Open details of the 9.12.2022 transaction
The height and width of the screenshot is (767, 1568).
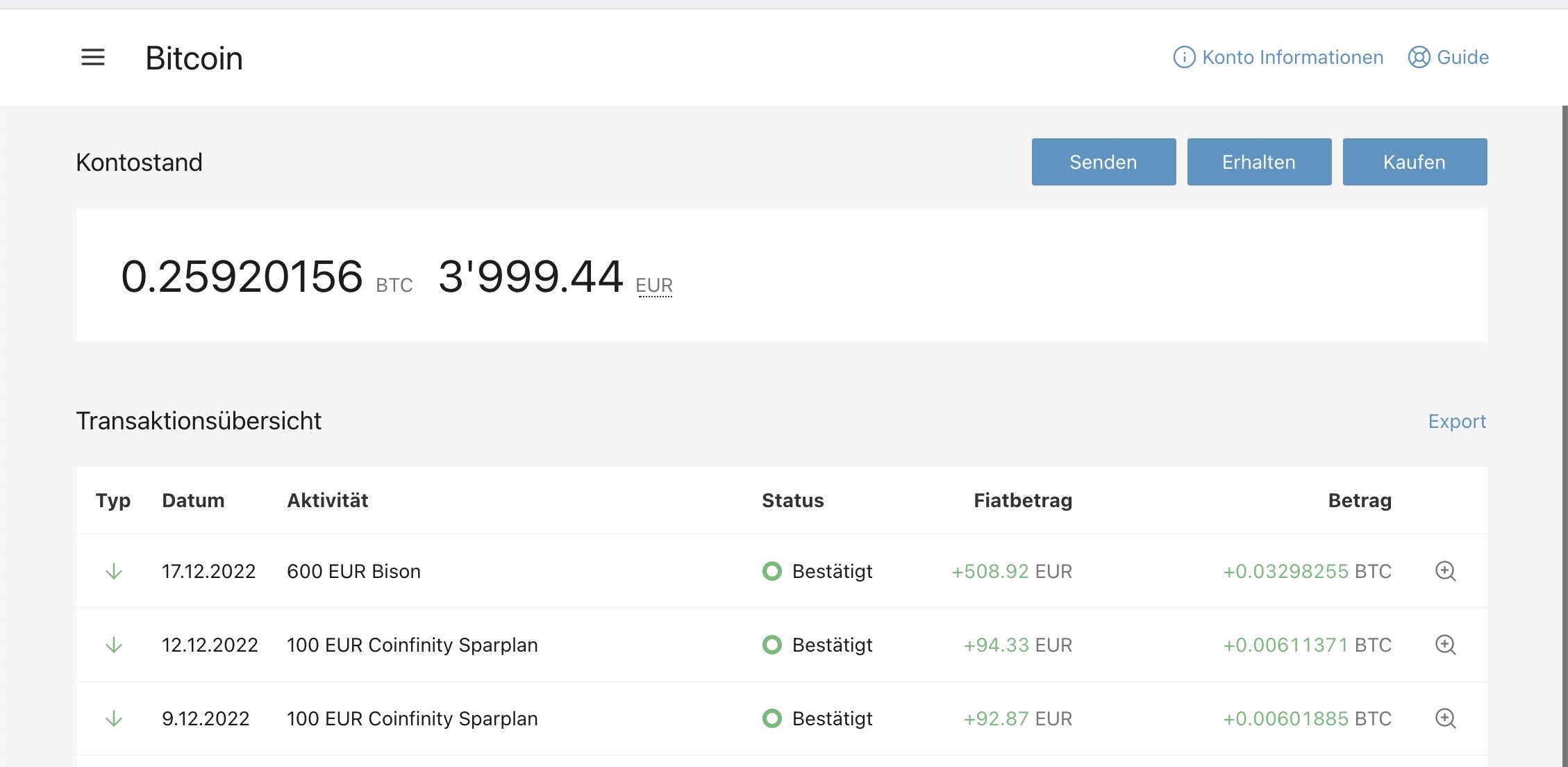[x=1445, y=718]
